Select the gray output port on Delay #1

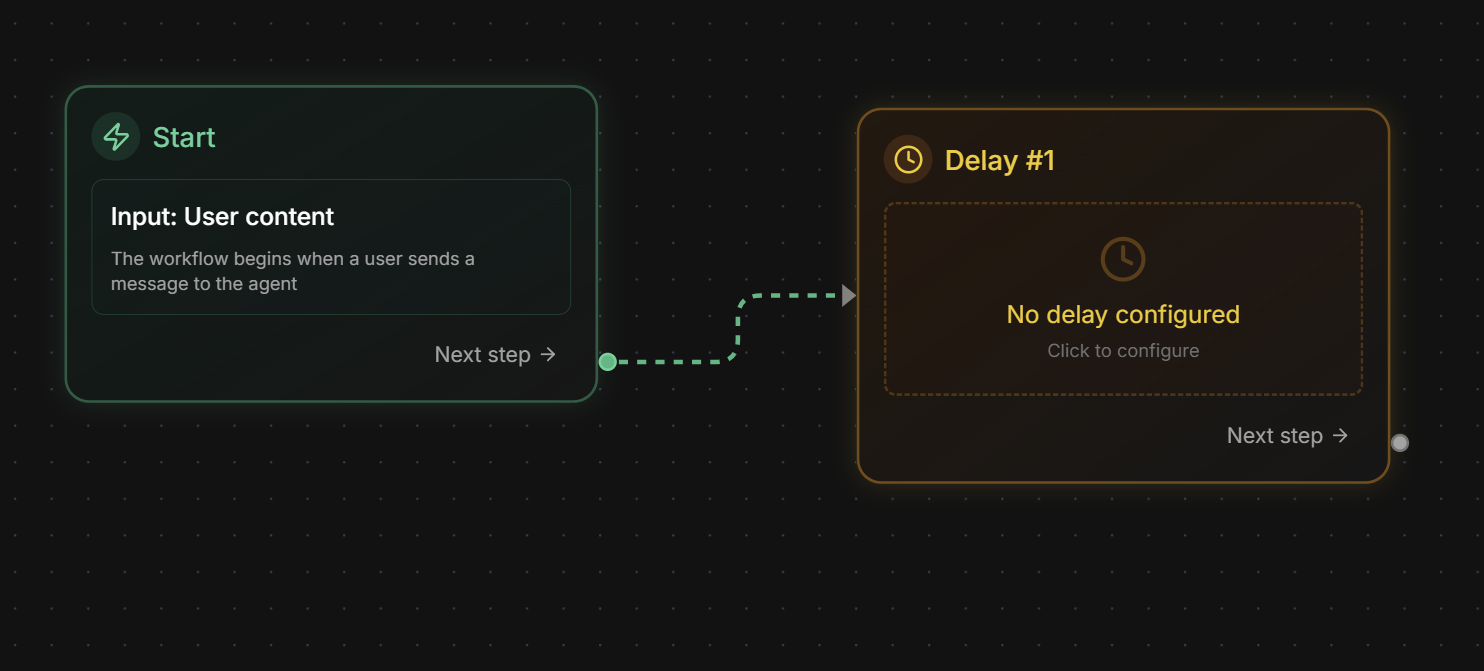(1400, 442)
